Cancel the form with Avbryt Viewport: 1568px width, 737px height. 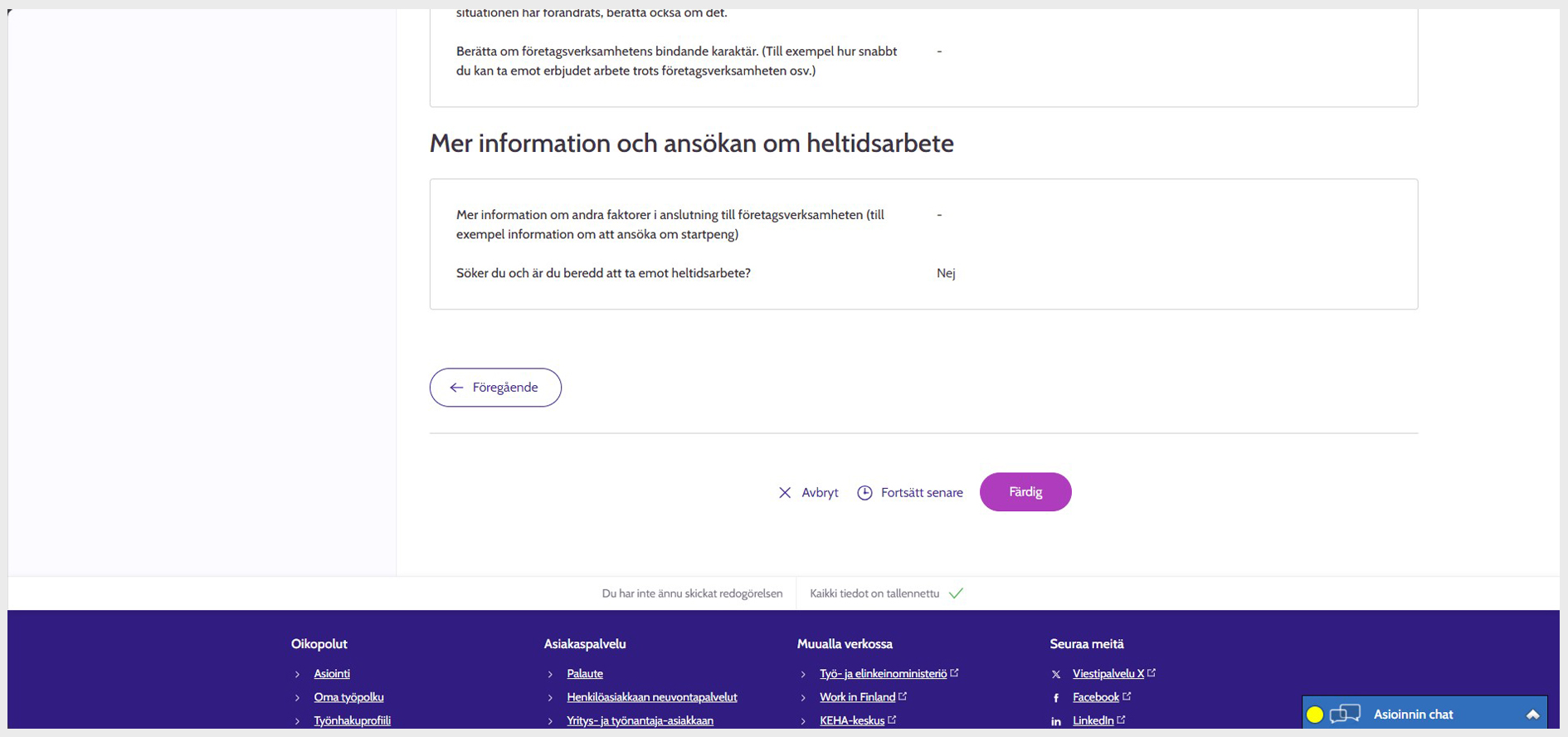pyautogui.click(x=808, y=493)
